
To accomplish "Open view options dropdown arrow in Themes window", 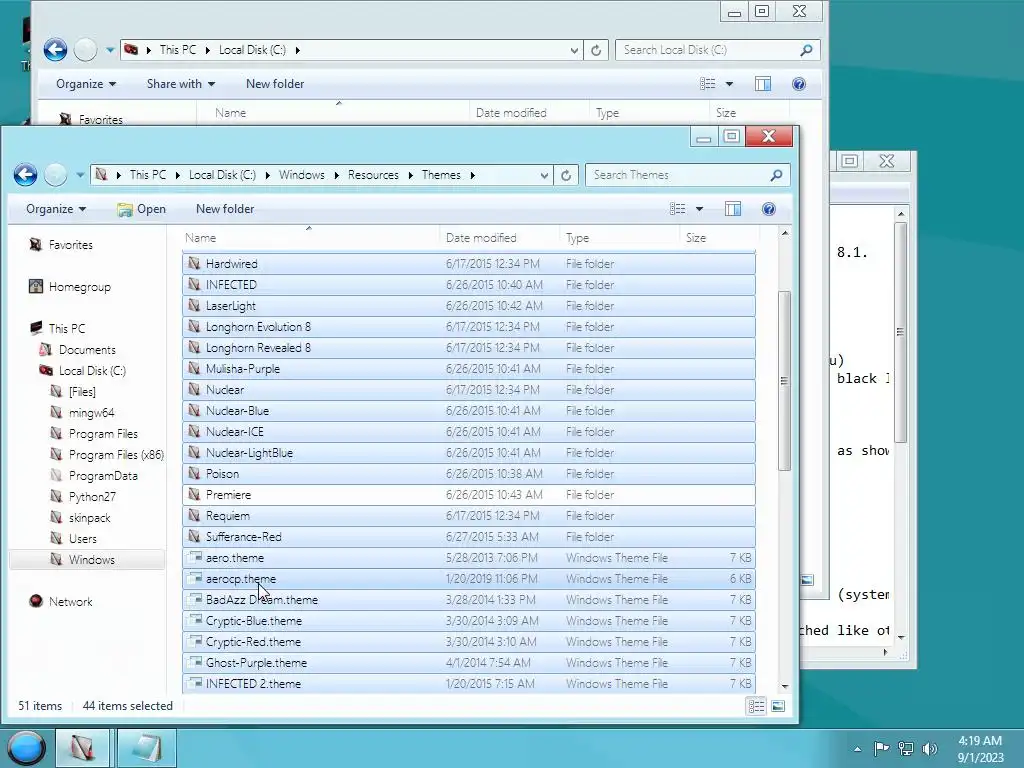I will point(699,209).
